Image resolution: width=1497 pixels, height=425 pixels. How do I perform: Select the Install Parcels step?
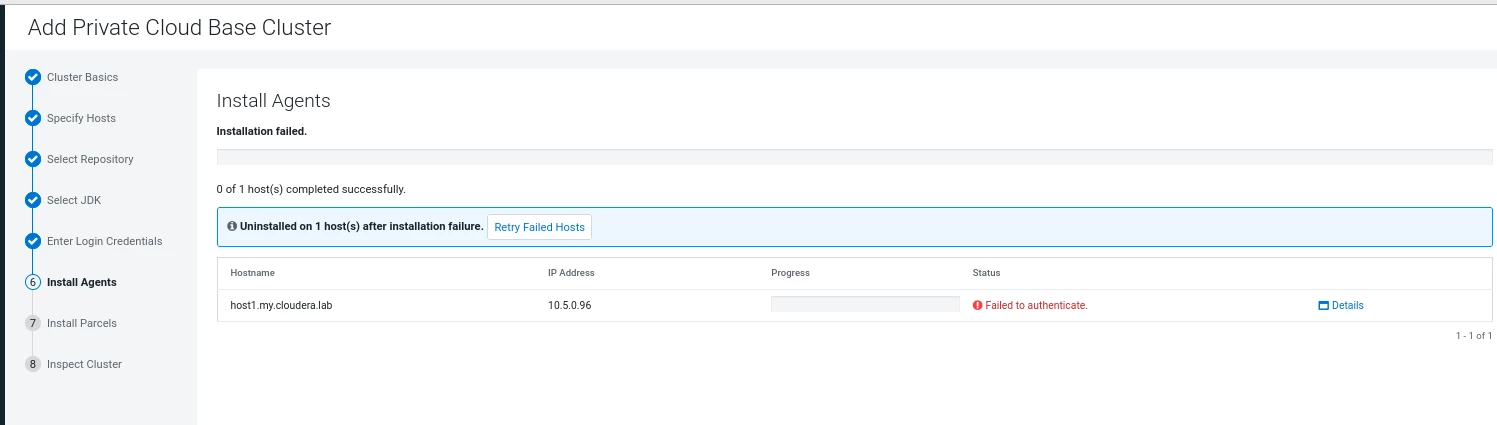(82, 323)
